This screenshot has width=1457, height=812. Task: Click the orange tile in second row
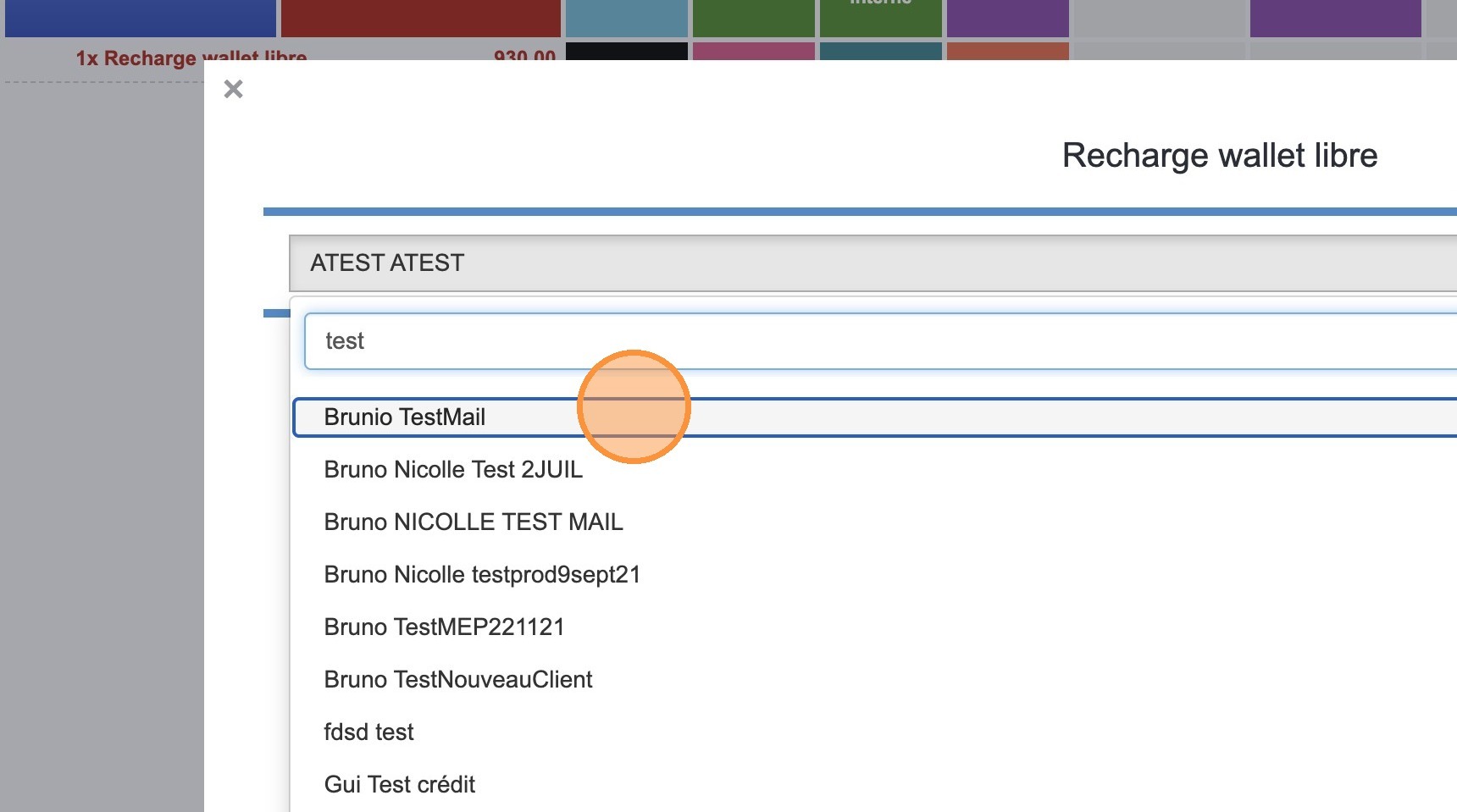[x=1008, y=52]
